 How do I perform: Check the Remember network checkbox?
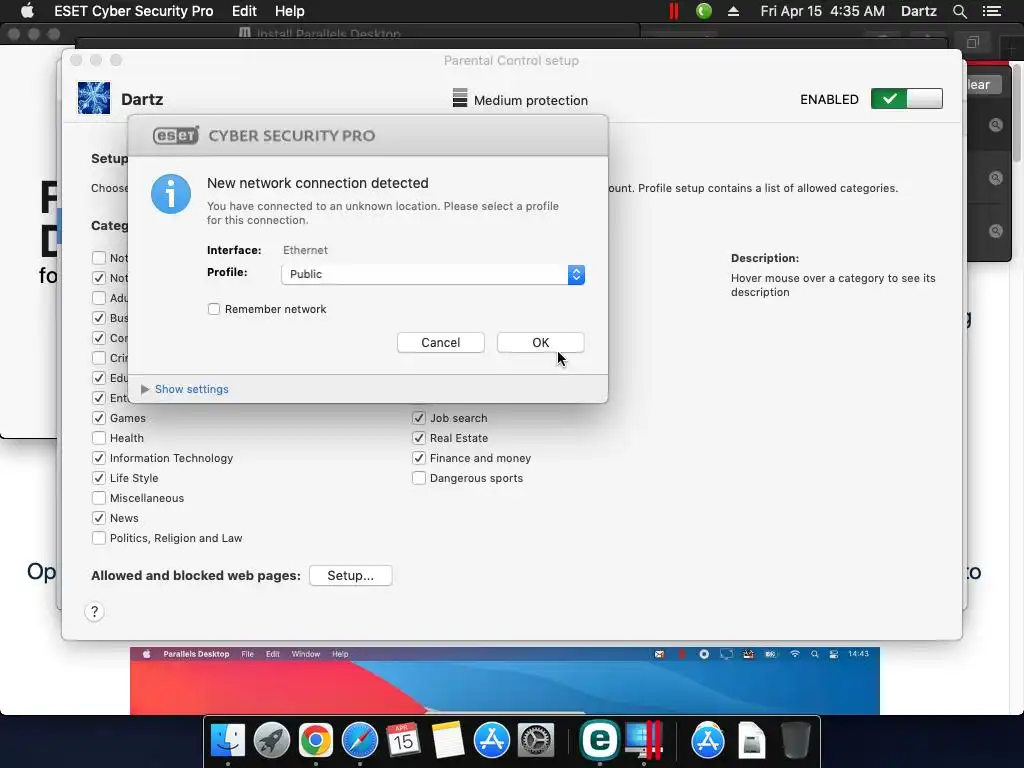[214, 309]
